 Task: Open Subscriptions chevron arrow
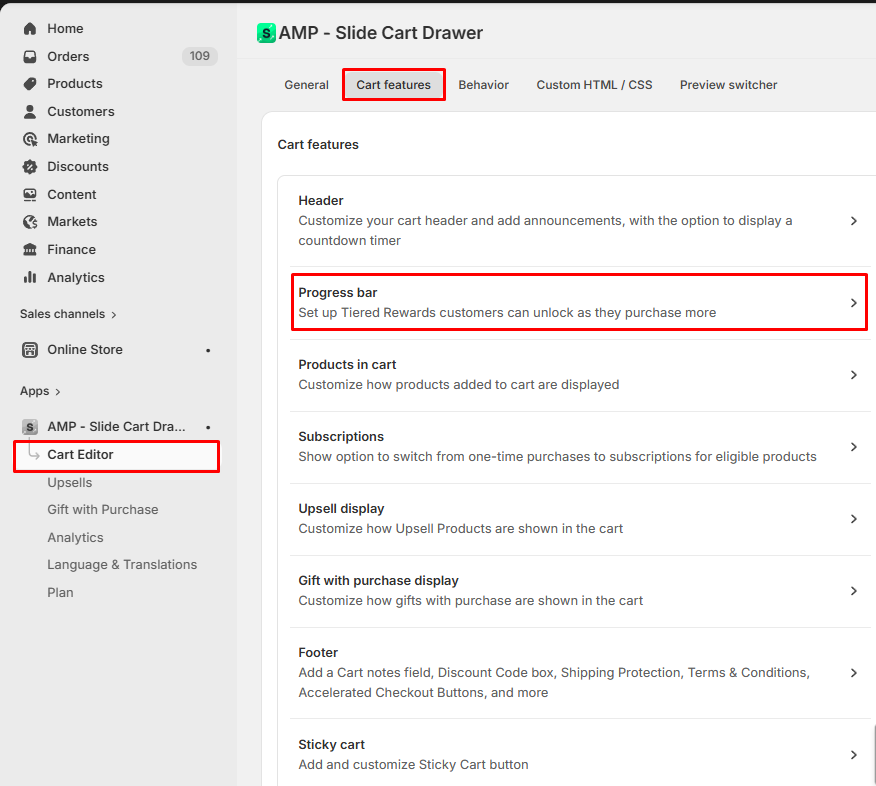point(853,447)
